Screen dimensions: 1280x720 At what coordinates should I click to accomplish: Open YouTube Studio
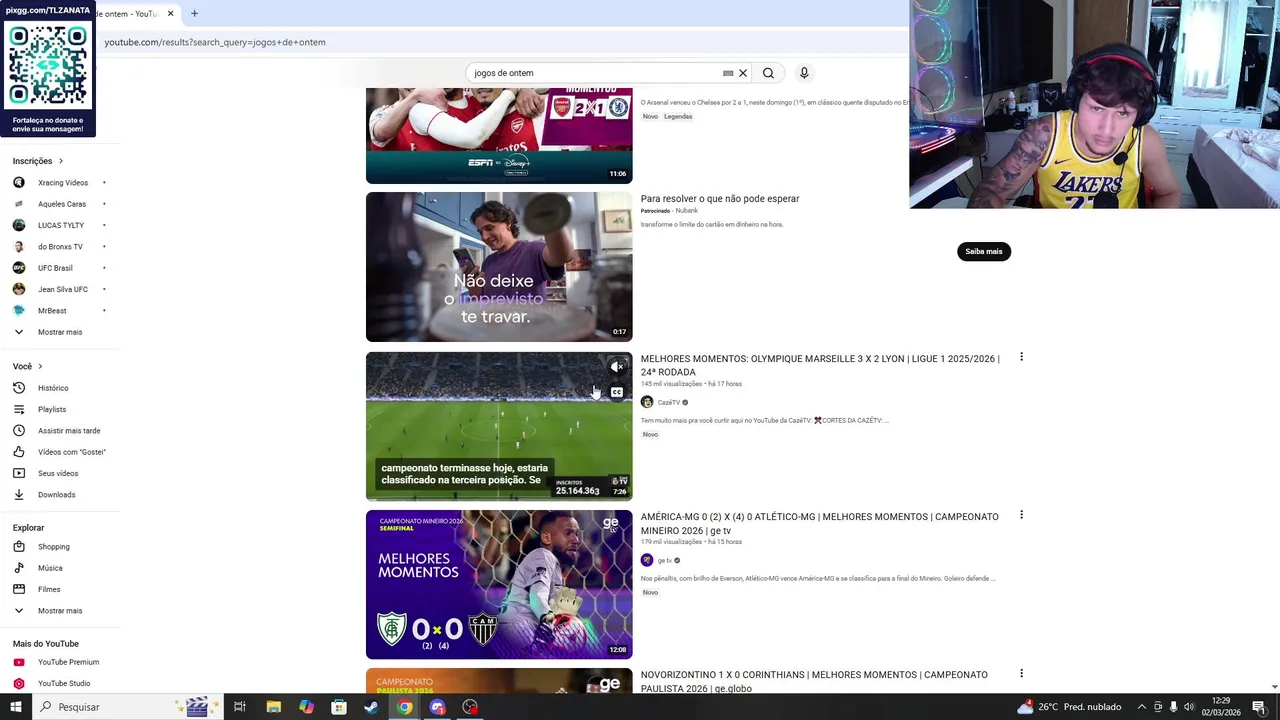(64, 683)
